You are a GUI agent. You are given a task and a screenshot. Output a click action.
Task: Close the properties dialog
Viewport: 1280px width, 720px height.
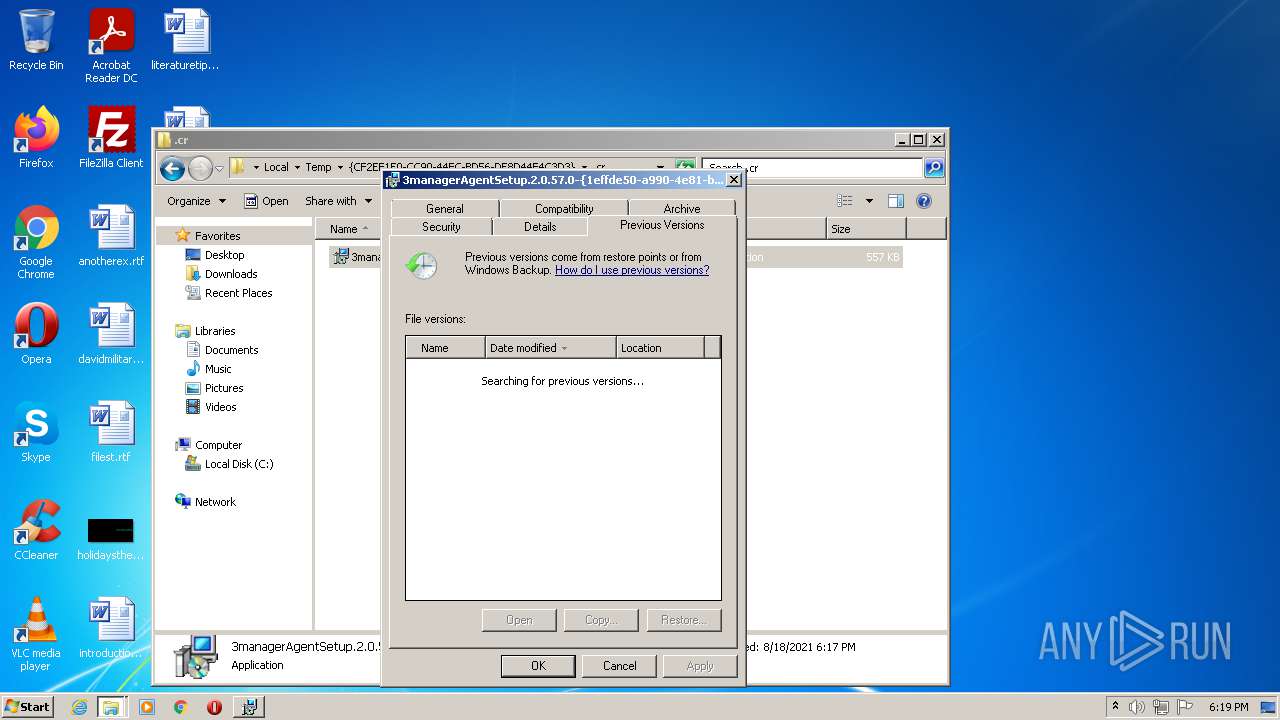[733, 180]
